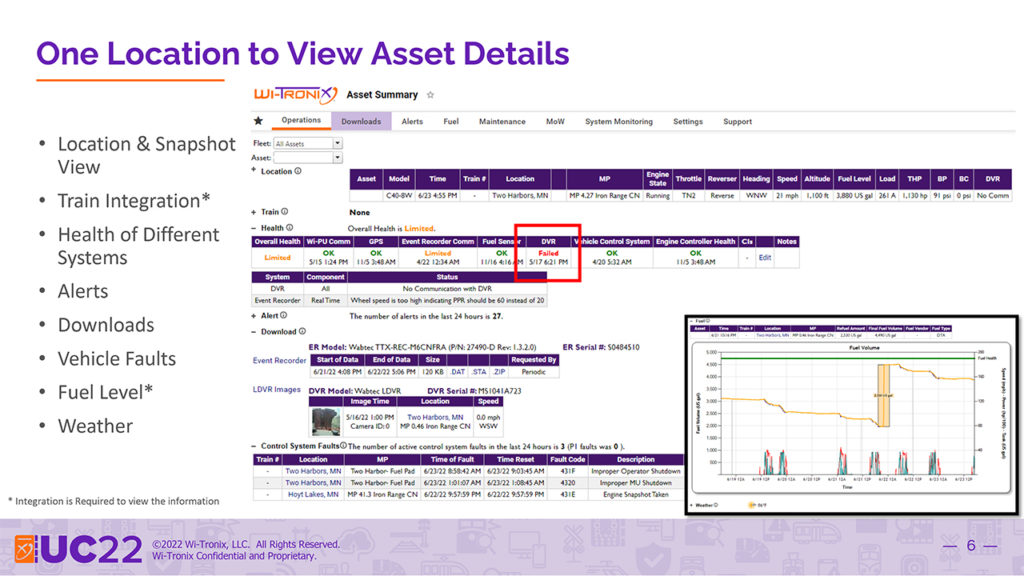This screenshot has height=576, width=1024.
Task: Open the Asset dropdown selector
Action: coord(308,158)
